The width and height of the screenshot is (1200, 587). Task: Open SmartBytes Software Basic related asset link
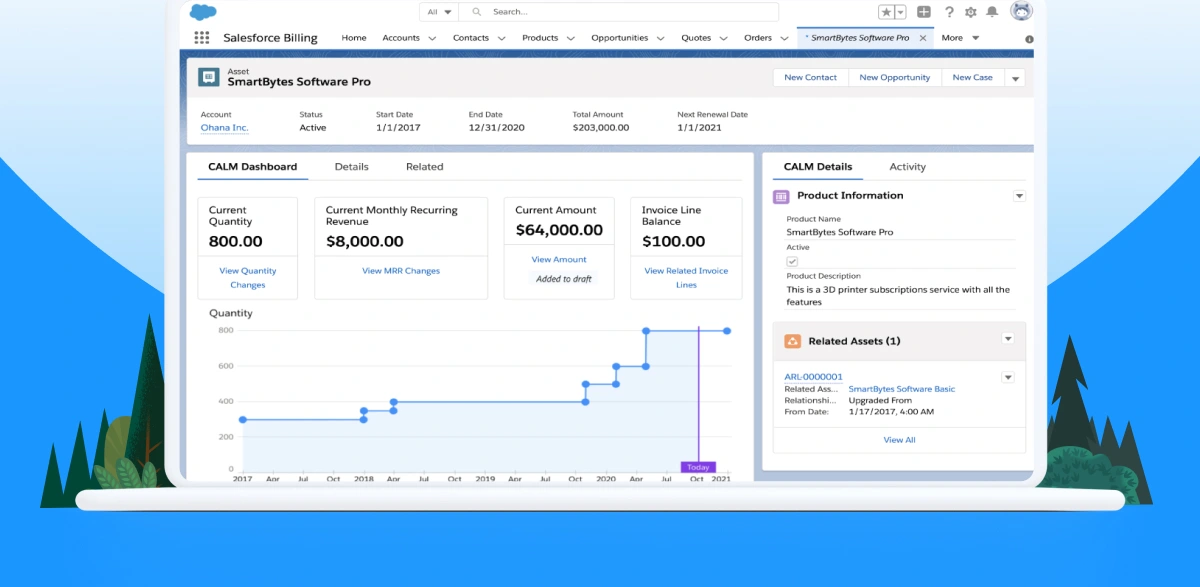[x=902, y=389]
